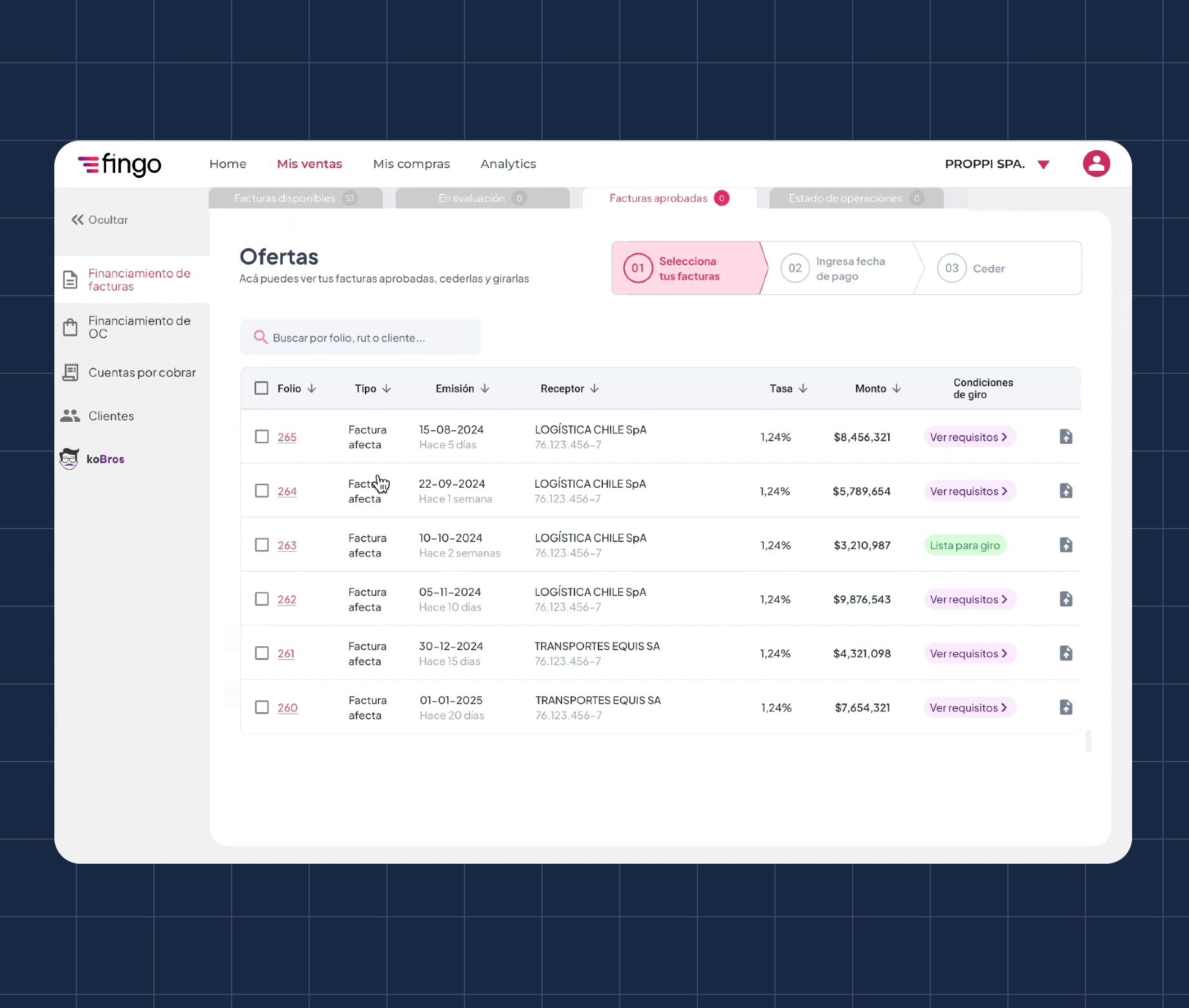Image resolution: width=1189 pixels, height=1008 pixels.
Task: Click the fingo logo
Action: pos(120,164)
